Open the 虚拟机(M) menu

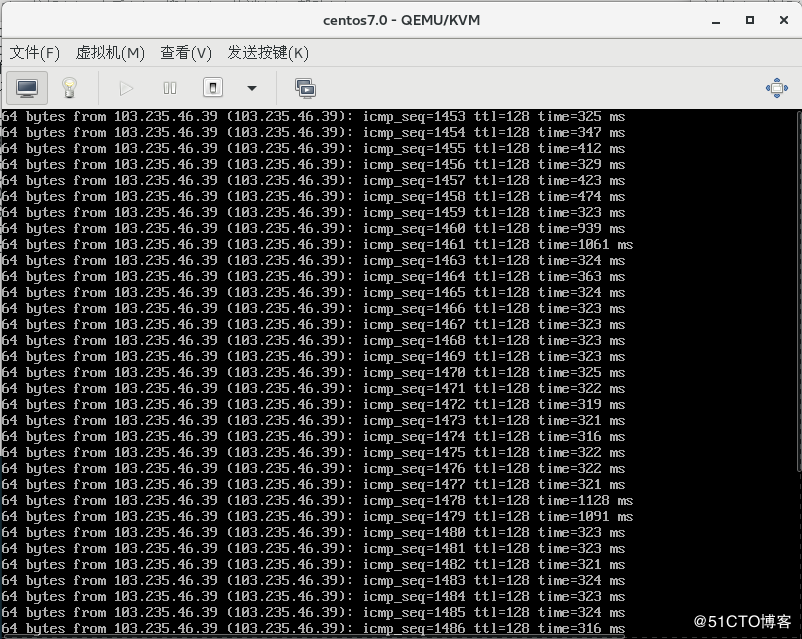click(x=110, y=52)
